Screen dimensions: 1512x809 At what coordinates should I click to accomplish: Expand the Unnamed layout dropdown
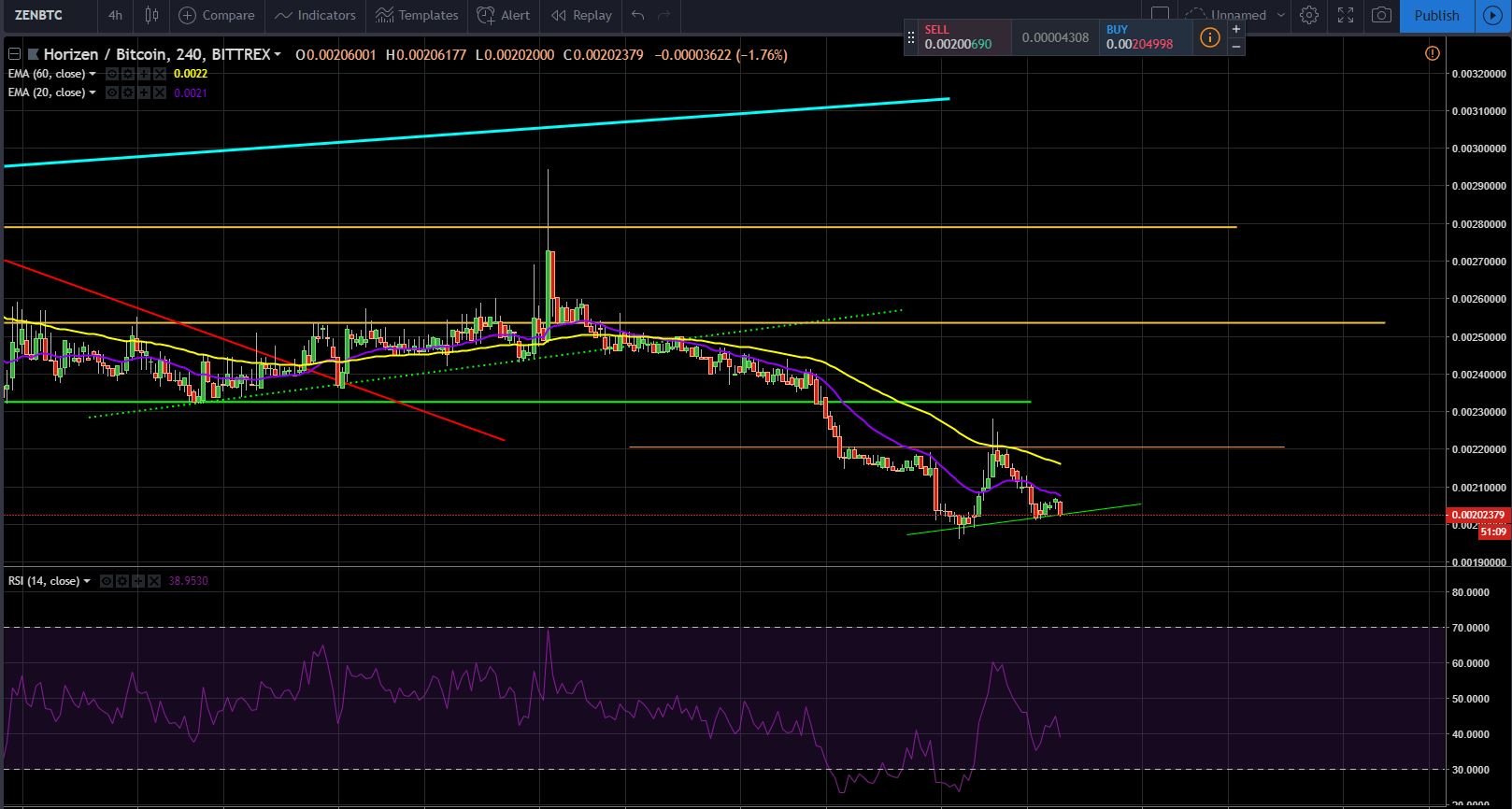click(x=1280, y=15)
